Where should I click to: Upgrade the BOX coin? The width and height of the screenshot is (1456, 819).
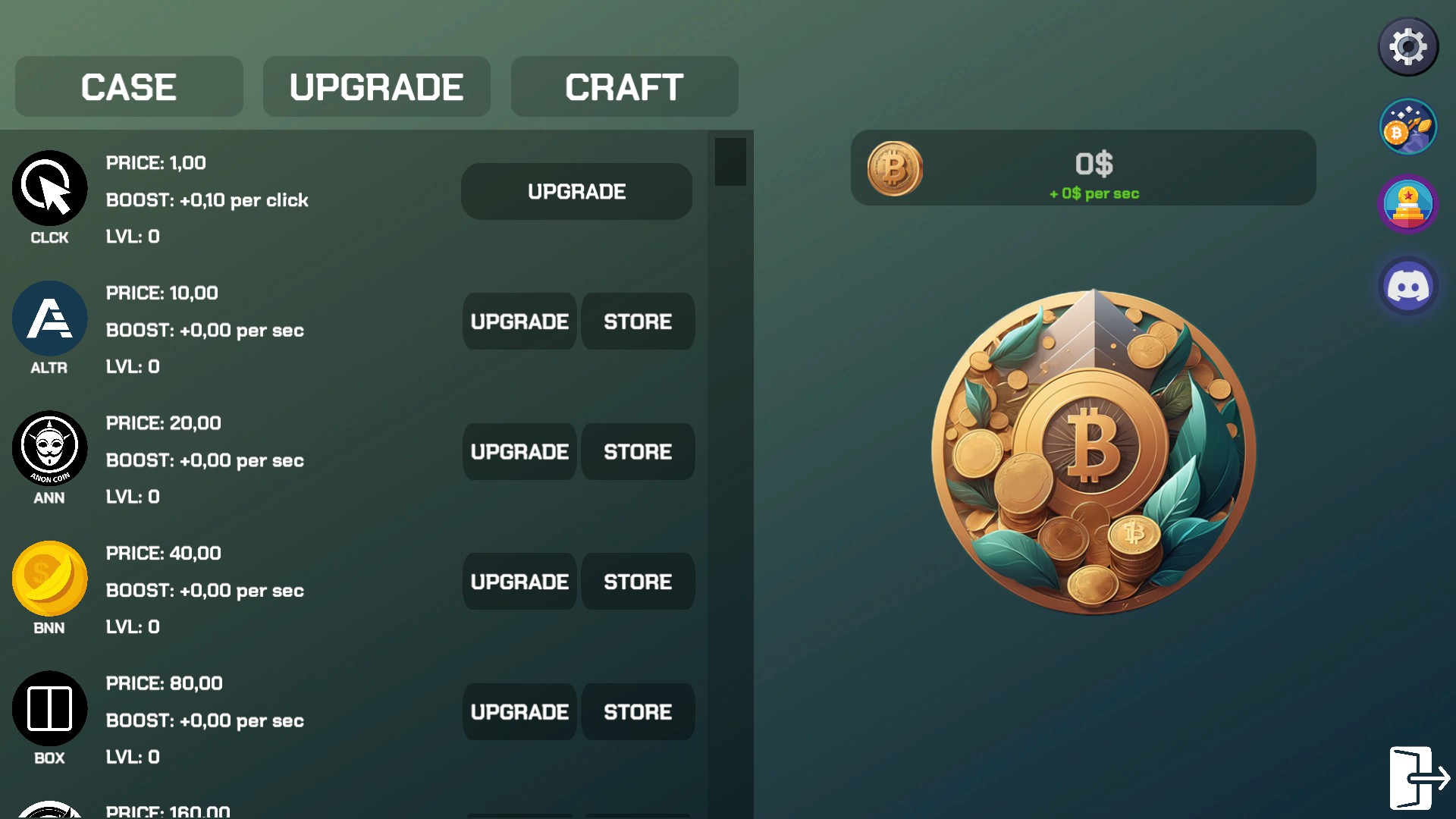click(519, 712)
